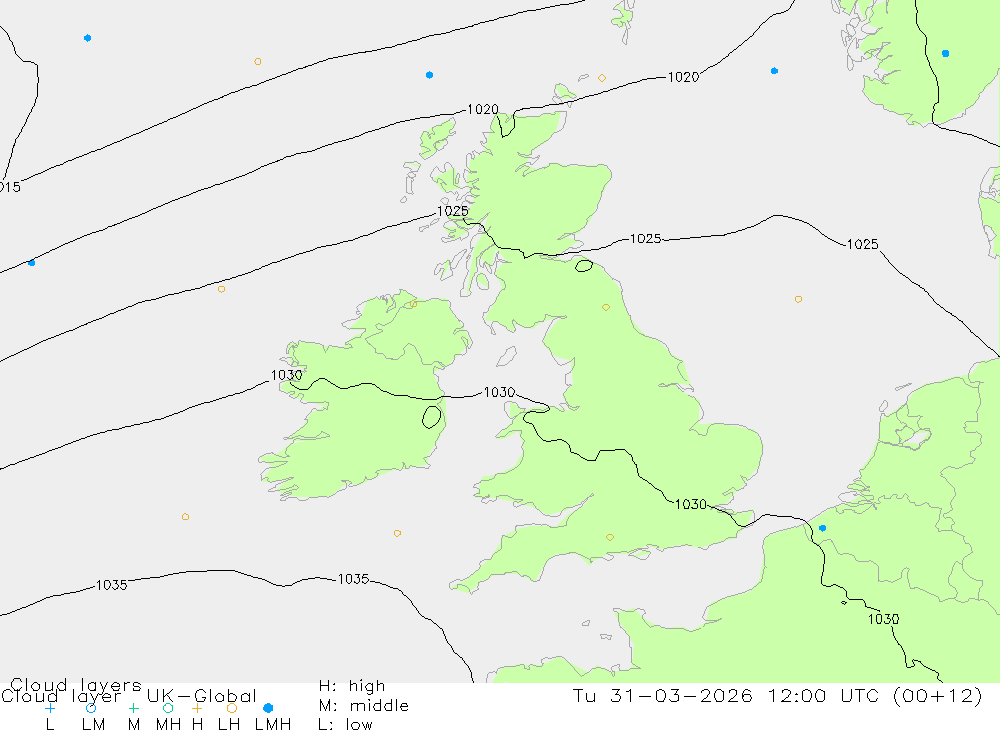Image resolution: width=1000 pixels, height=733 pixels.
Task: Select the orange marker near Orkney islands
Action: pos(602,78)
